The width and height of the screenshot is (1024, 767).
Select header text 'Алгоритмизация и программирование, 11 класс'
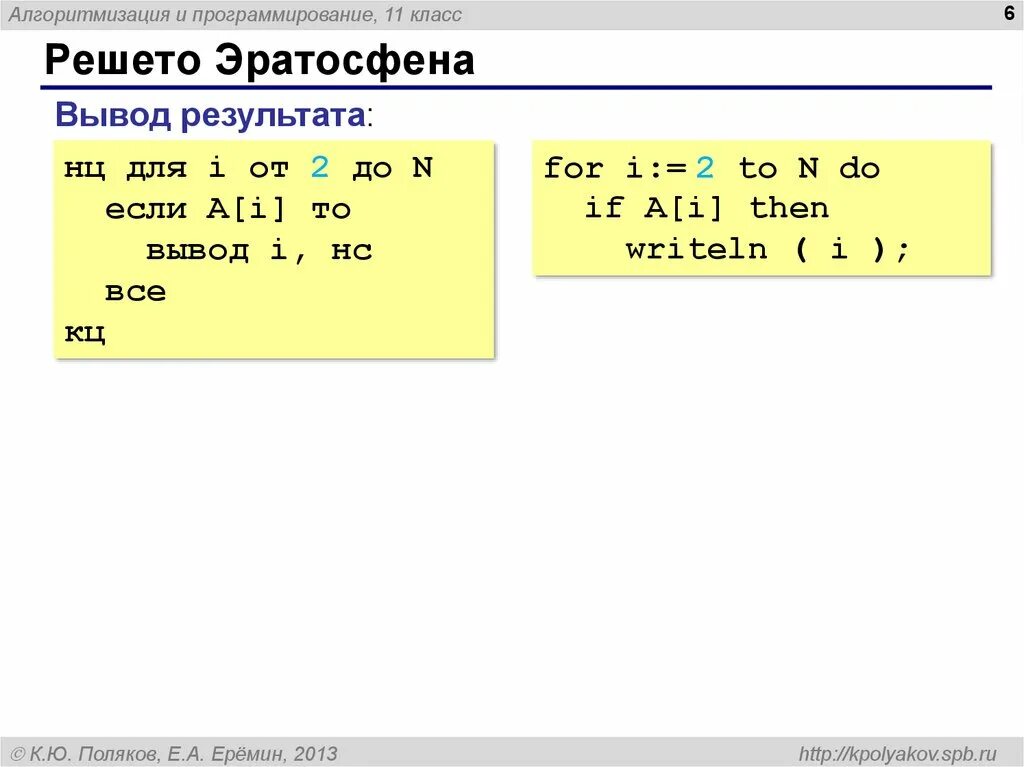click(235, 14)
